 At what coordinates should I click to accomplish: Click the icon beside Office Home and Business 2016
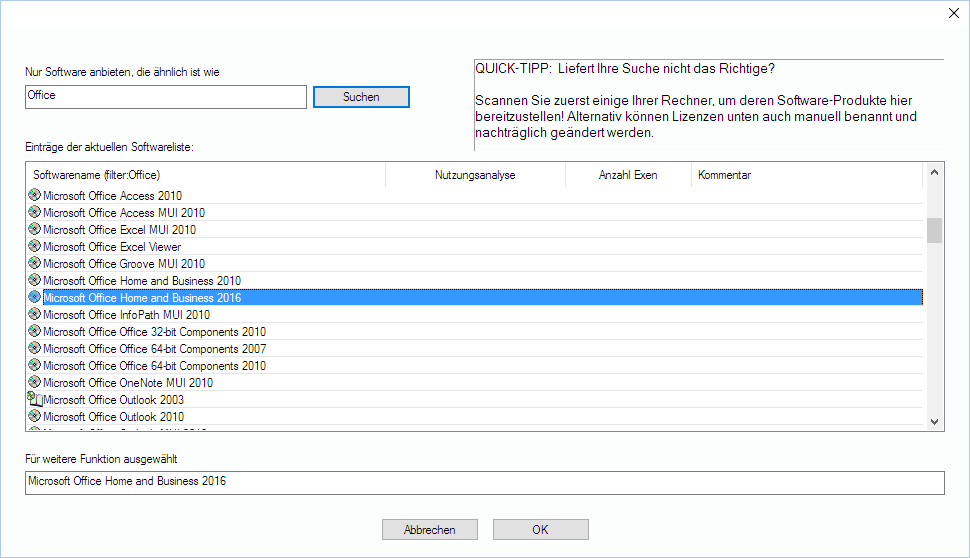coord(35,297)
